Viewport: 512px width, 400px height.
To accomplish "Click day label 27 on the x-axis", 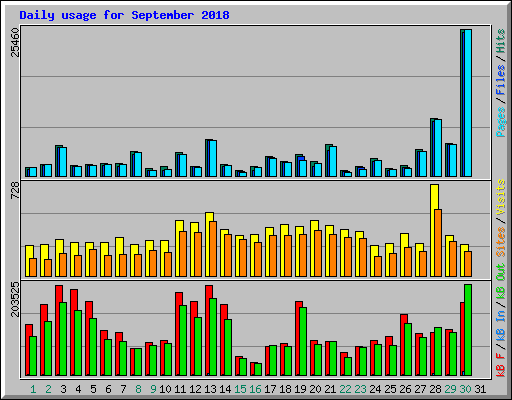I will click(420, 389).
